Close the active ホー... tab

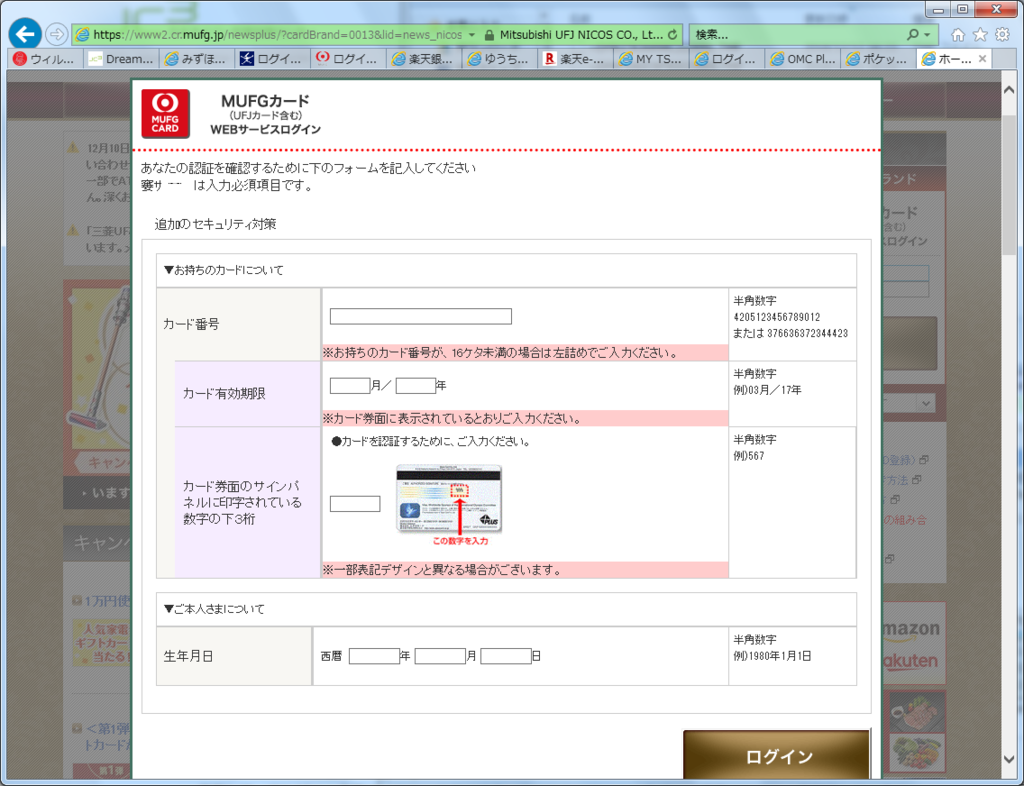(982, 59)
